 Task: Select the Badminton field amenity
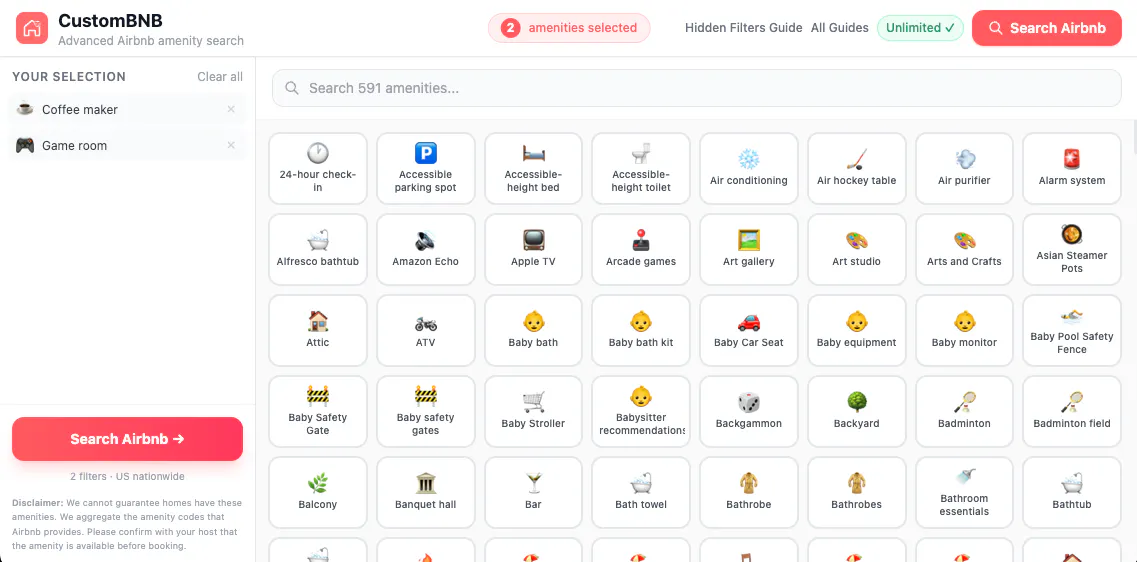click(1072, 411)
